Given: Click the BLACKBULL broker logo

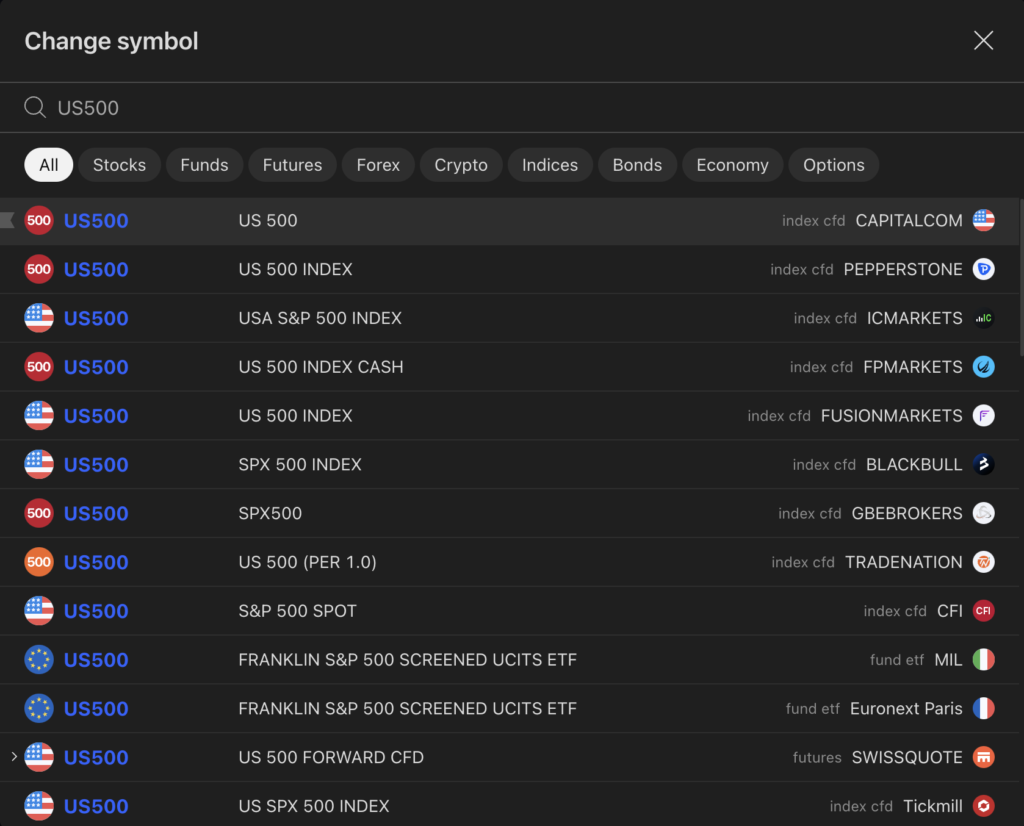Looking at the screenshot, I should 983,464.
